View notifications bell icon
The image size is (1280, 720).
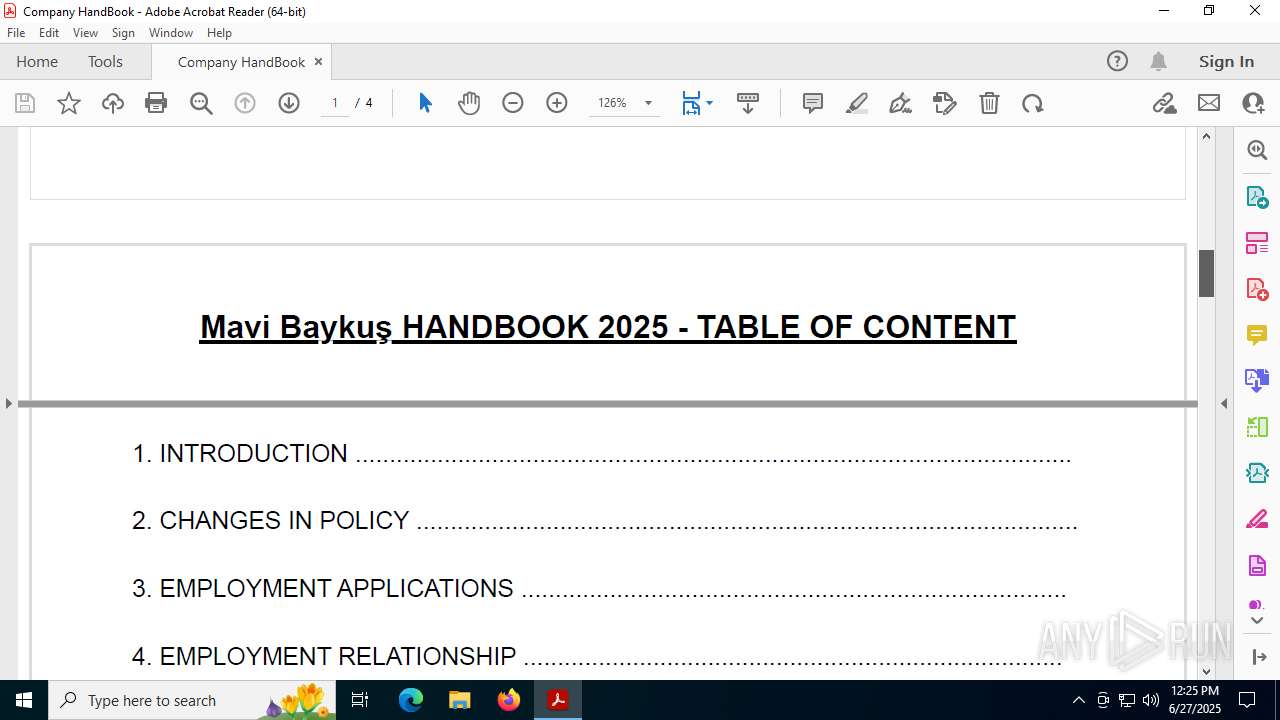click(x=1158, y=61)
